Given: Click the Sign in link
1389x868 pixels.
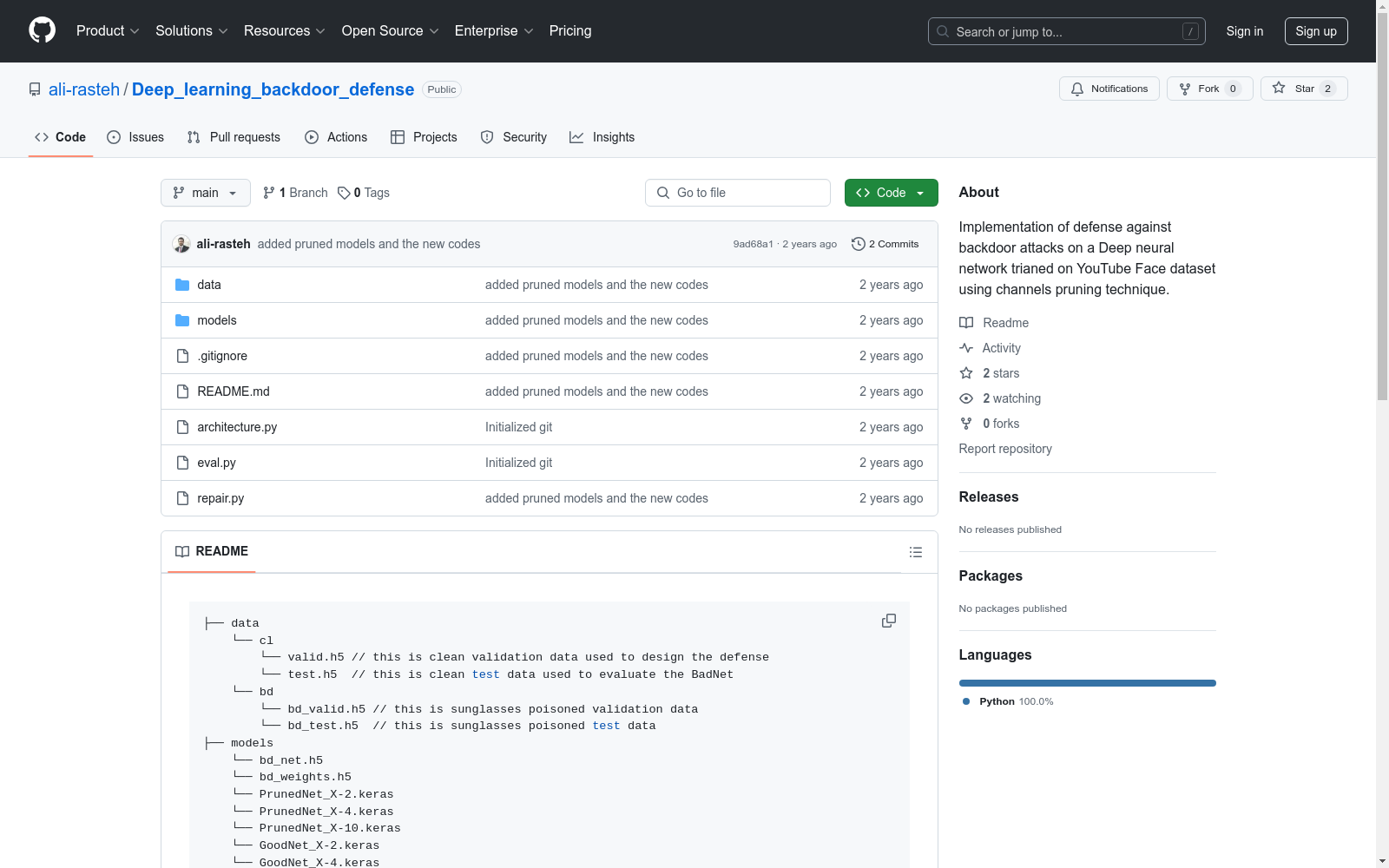Looking at the screenshot, I should tap(1244, 31).
